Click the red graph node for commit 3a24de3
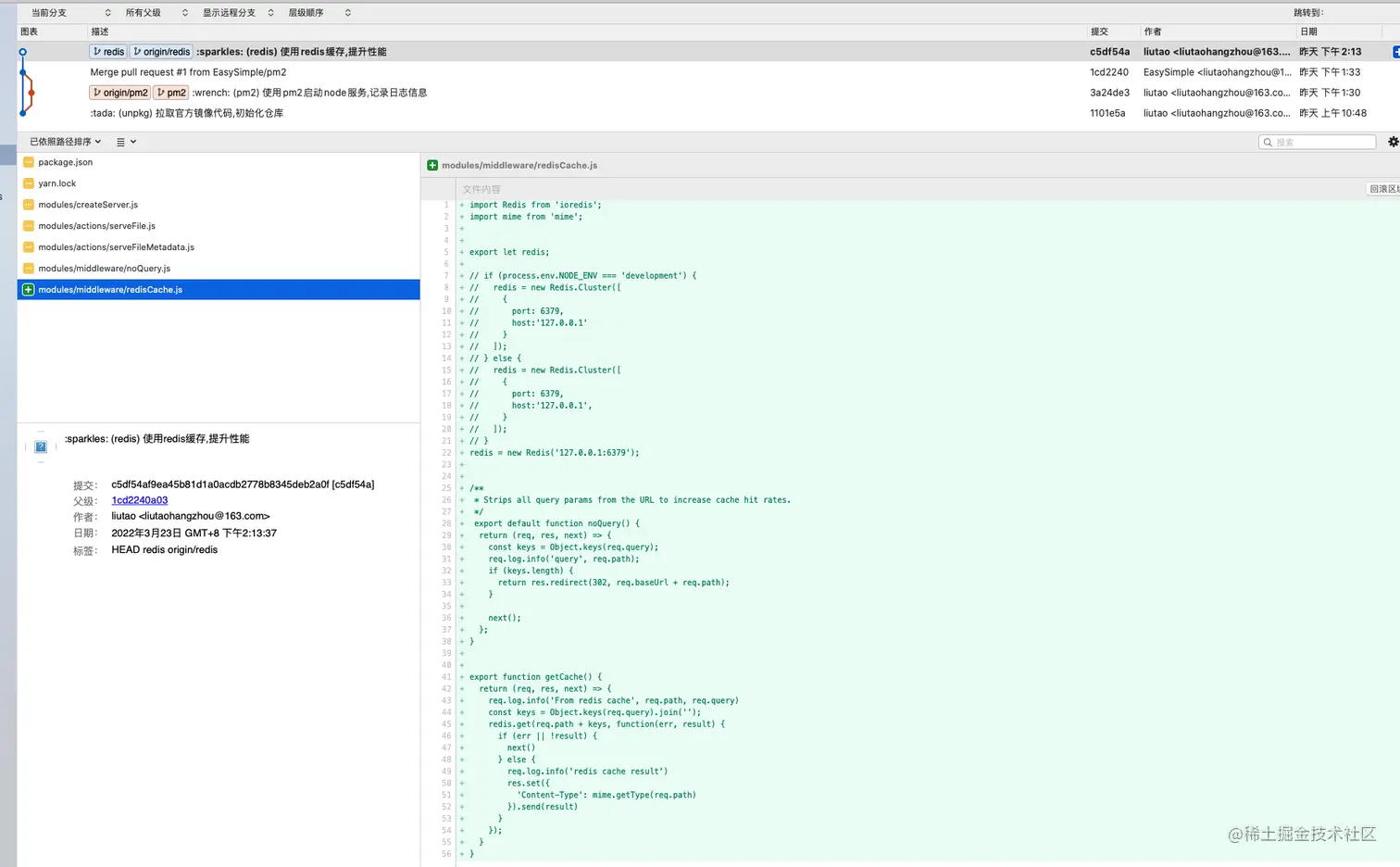This screenshot has width=1400, height=867. coord(31,93)
